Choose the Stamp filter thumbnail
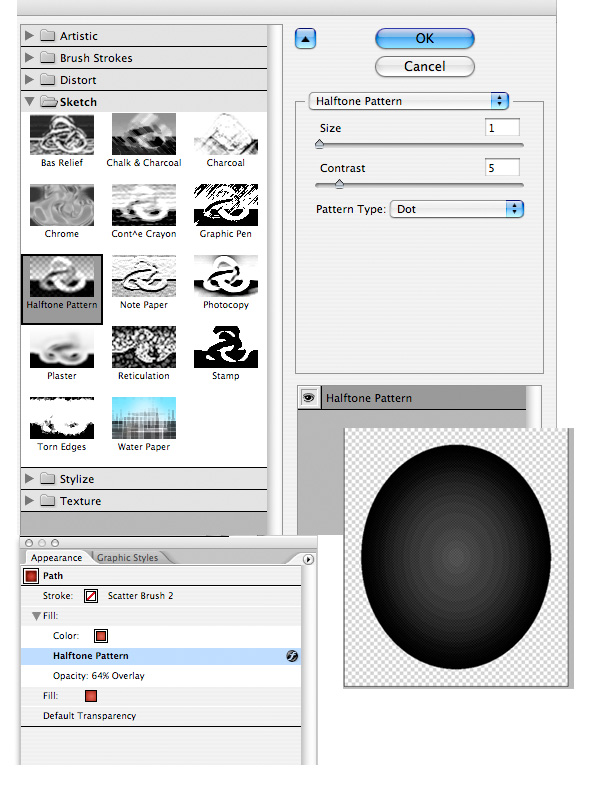Viewport: 600px width, 800px height. pos(226,347)
